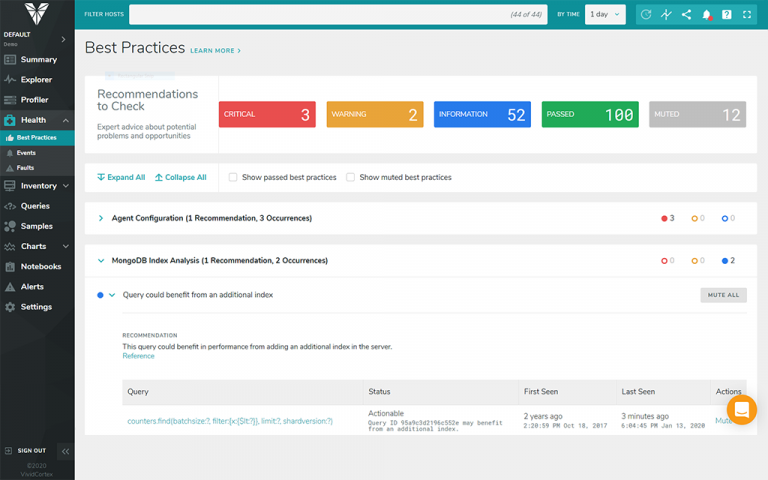Open Profiler in the sidebar
Screen dimensions: 768x480
[35, 100]
